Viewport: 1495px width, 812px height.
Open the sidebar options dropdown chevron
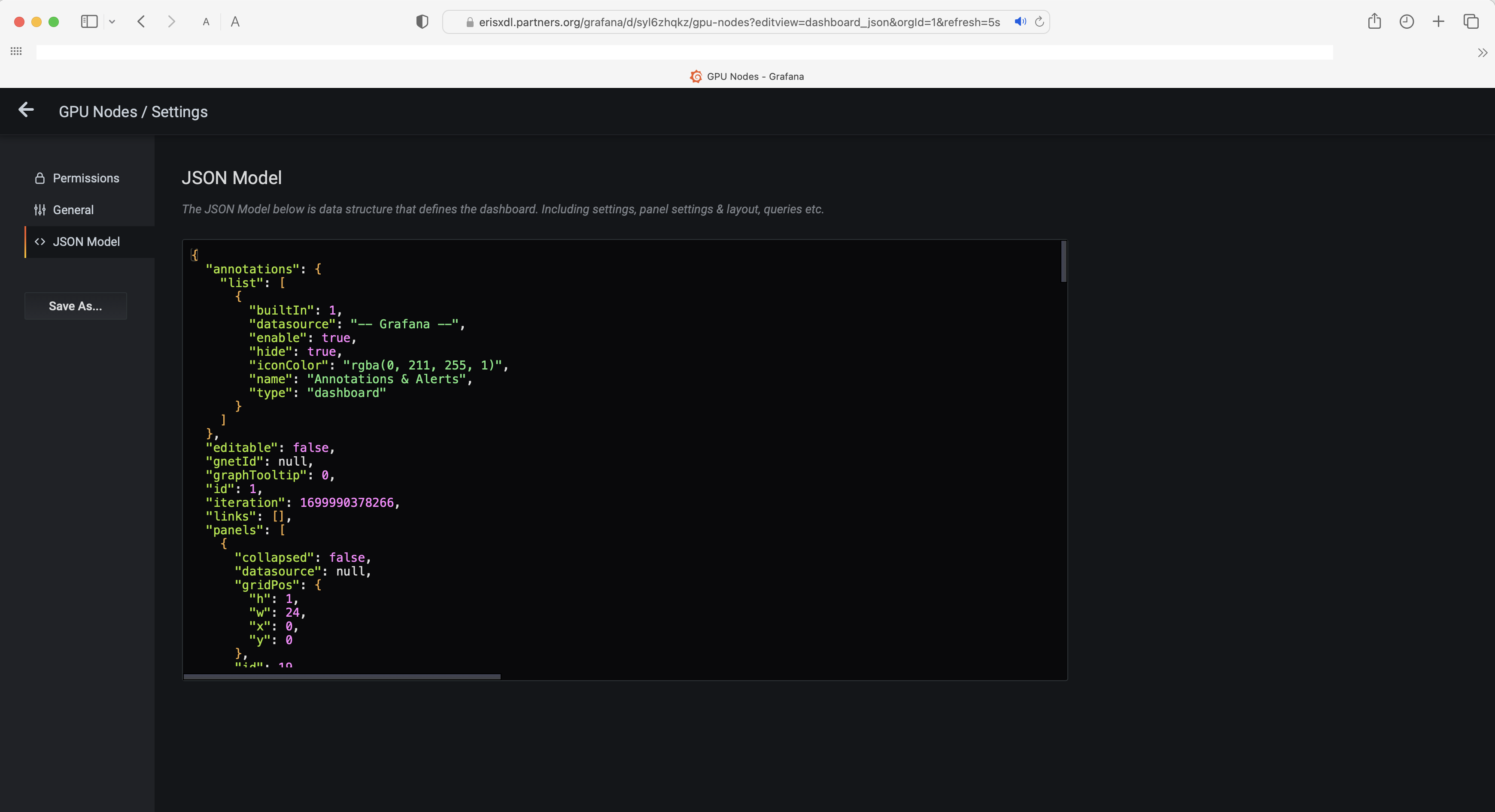click(x=112, y=22)
